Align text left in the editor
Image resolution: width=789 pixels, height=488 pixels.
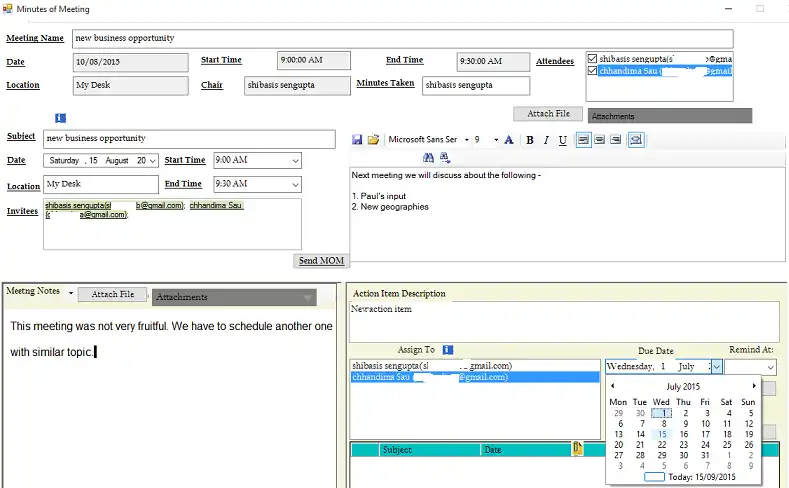coord(583,140)
